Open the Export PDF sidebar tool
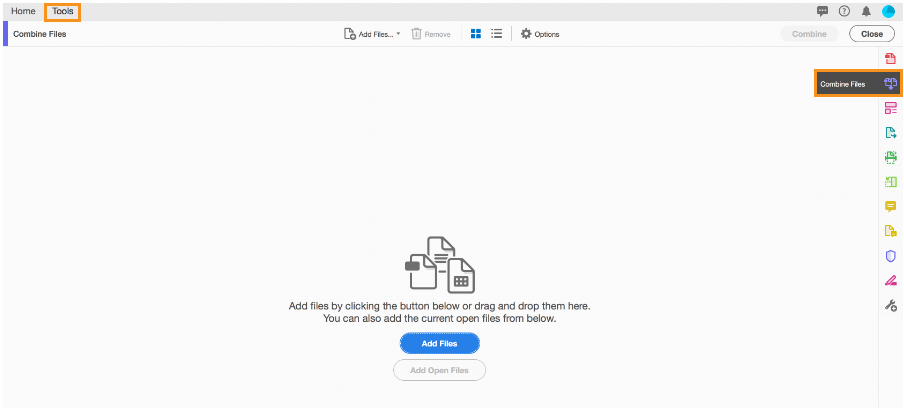The width and height of the screenshot is (904, 408). [x=891, y=133]
